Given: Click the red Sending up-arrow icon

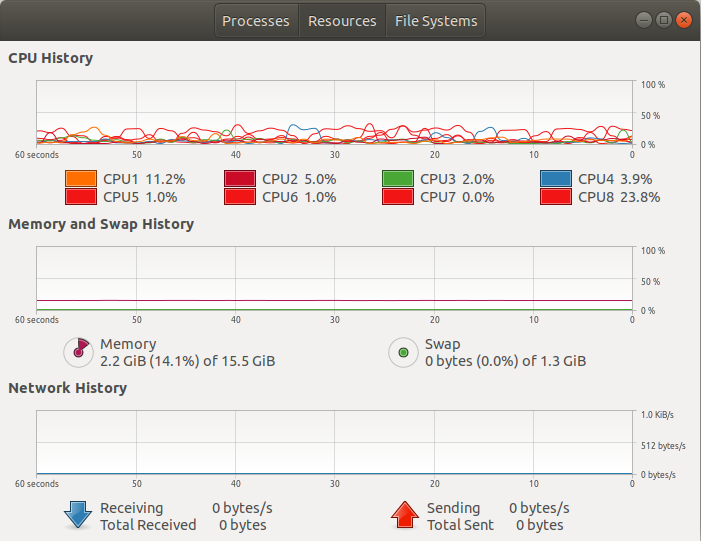Looking at the screenshot, I should tap(403, 516).
